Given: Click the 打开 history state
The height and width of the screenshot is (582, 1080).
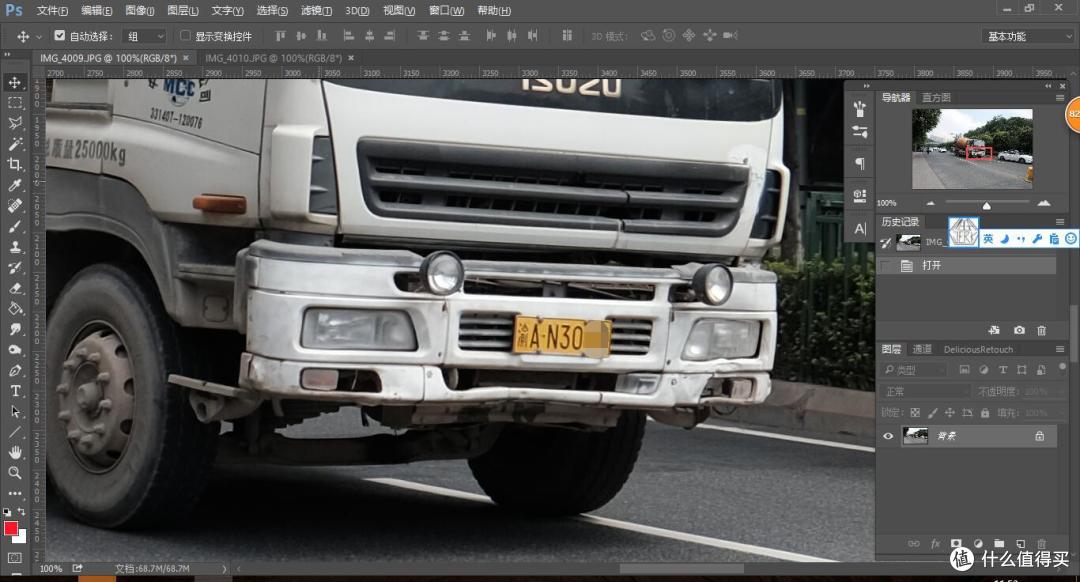Looking at the screenshot, I should [x=932, y=266].
